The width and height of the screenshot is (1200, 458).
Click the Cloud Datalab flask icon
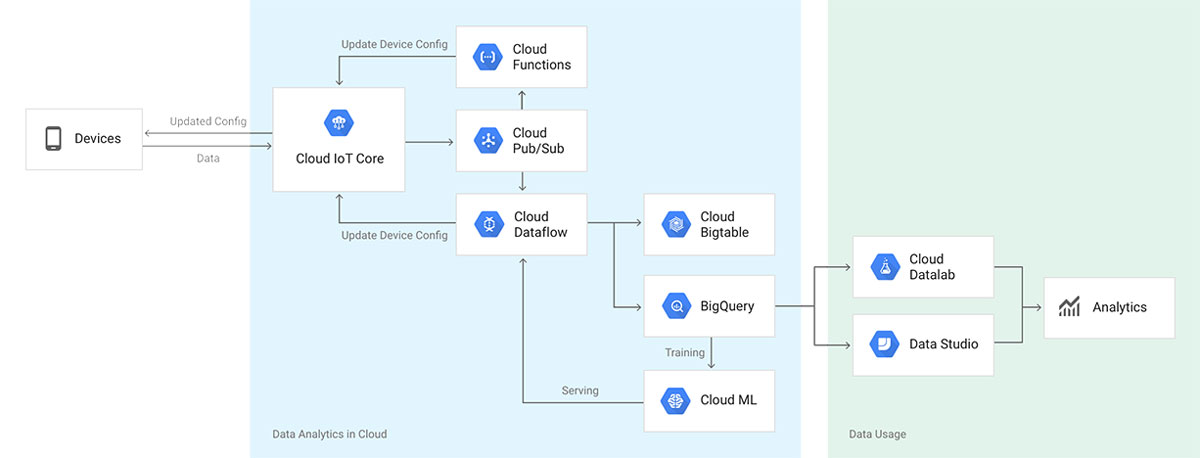pos(884,267)
